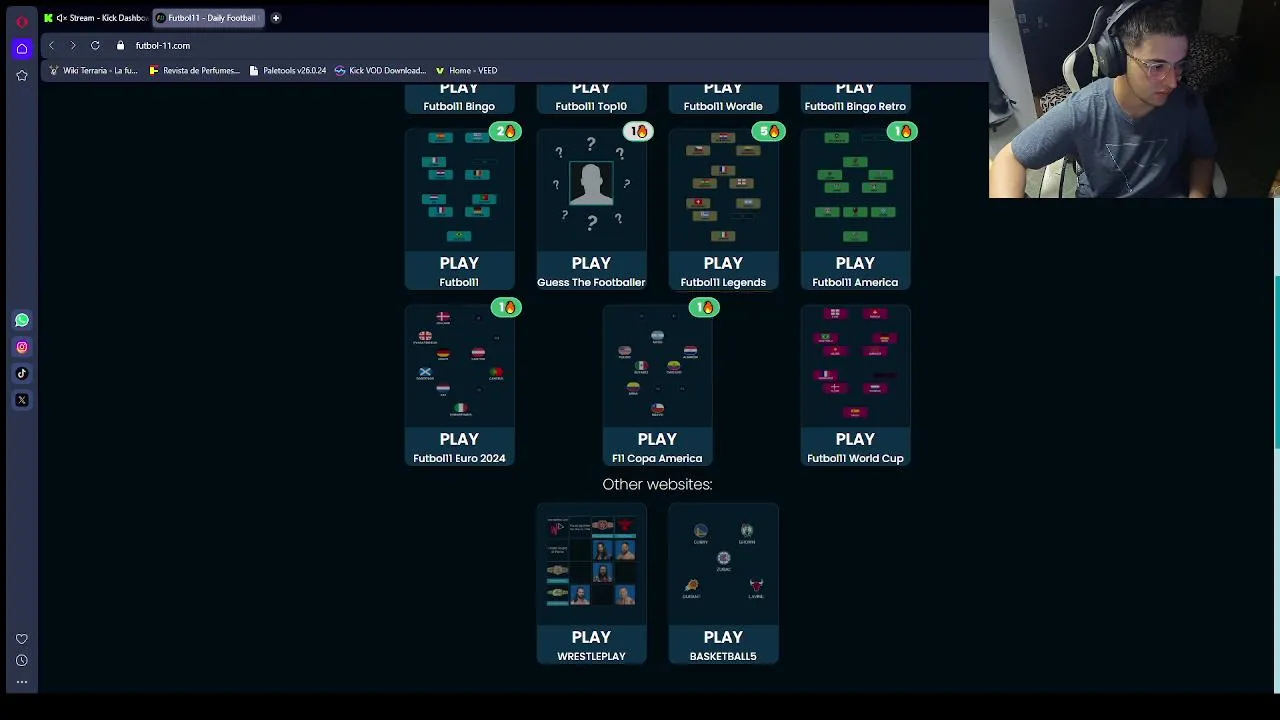Viewport: 1280px width, 720px height.
Task: Reload the current page
Action: click(95, 45)
